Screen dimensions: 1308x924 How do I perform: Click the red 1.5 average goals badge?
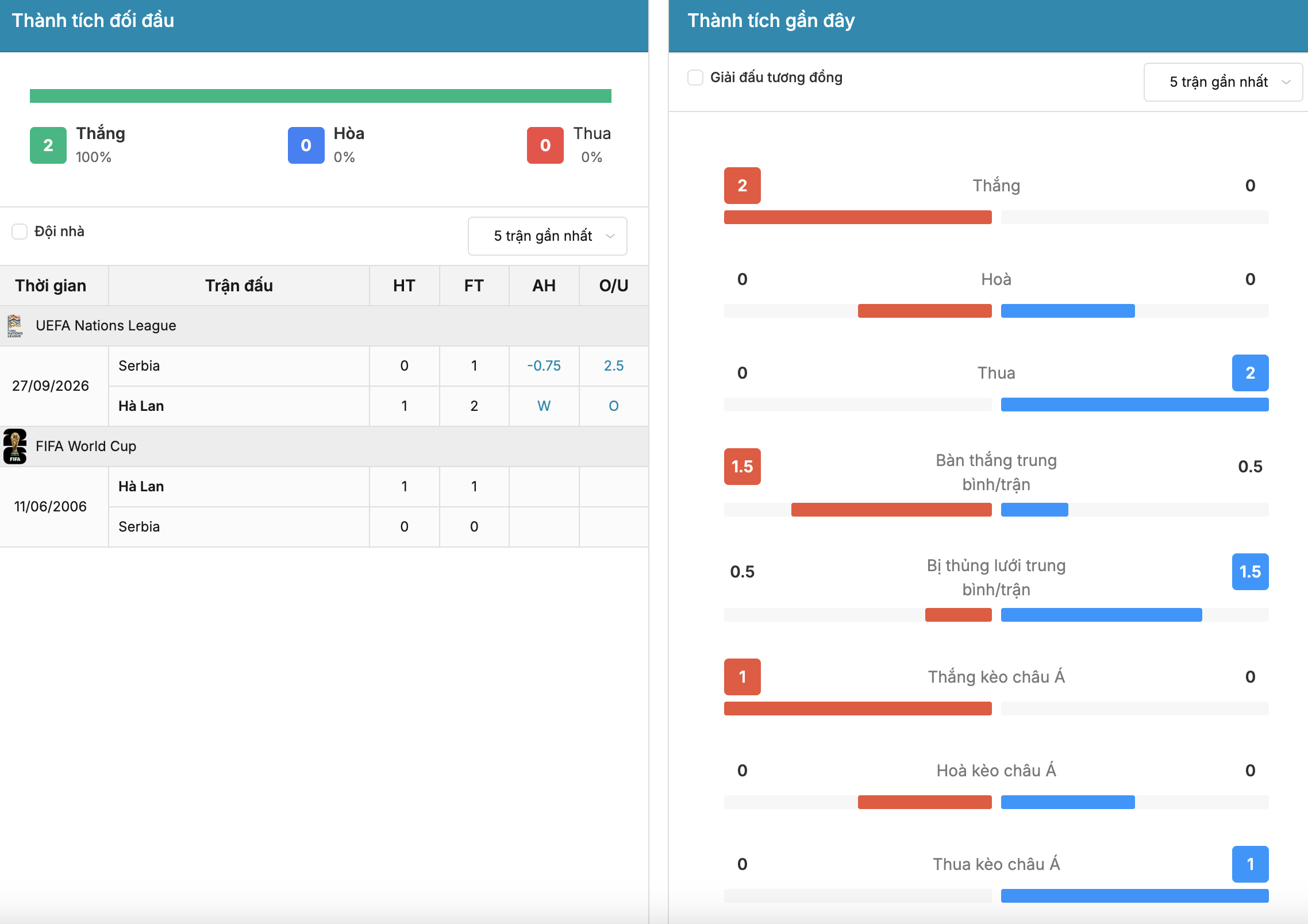743,467
